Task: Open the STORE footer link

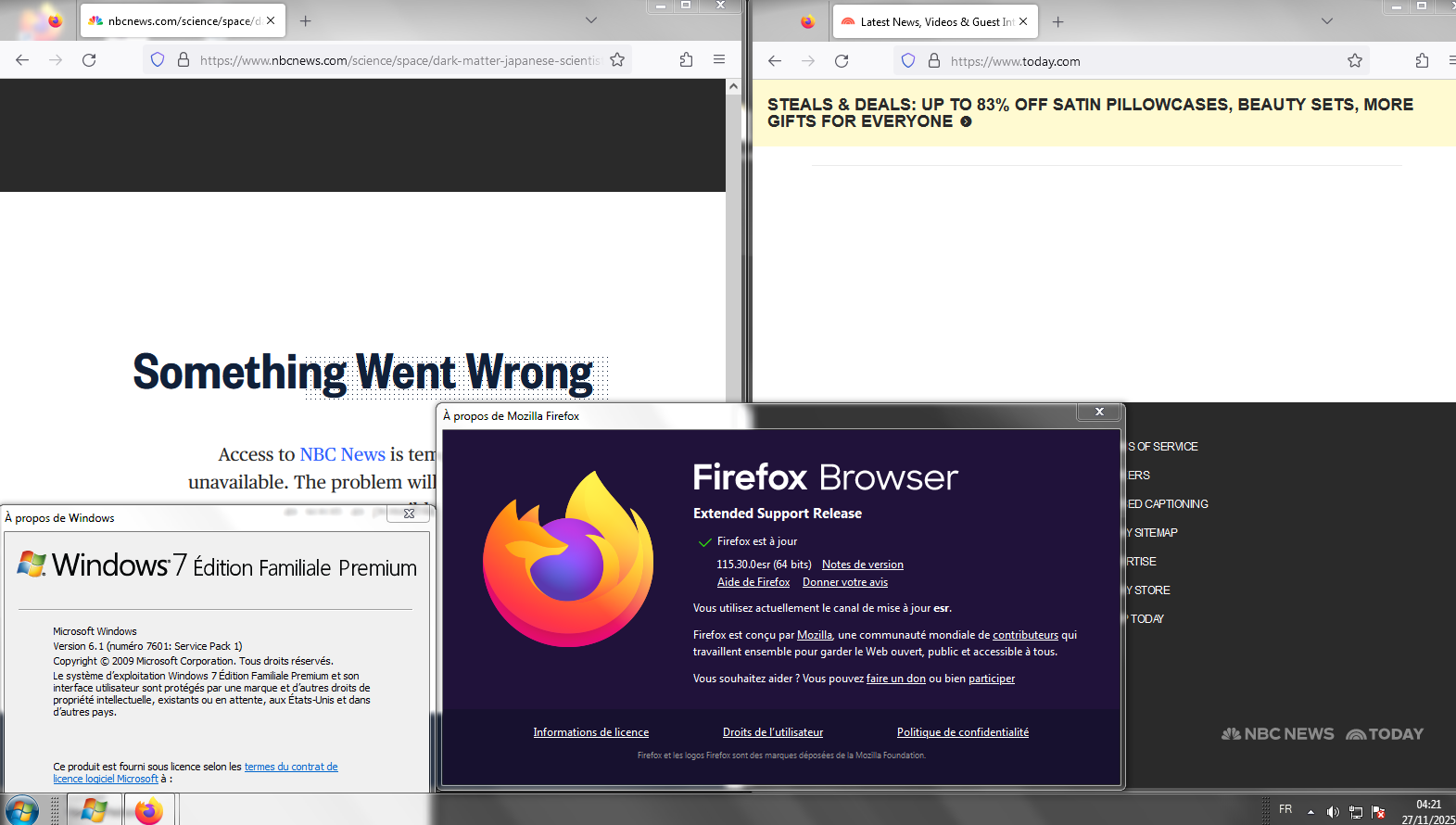Action: click(x=1149, y=590)
